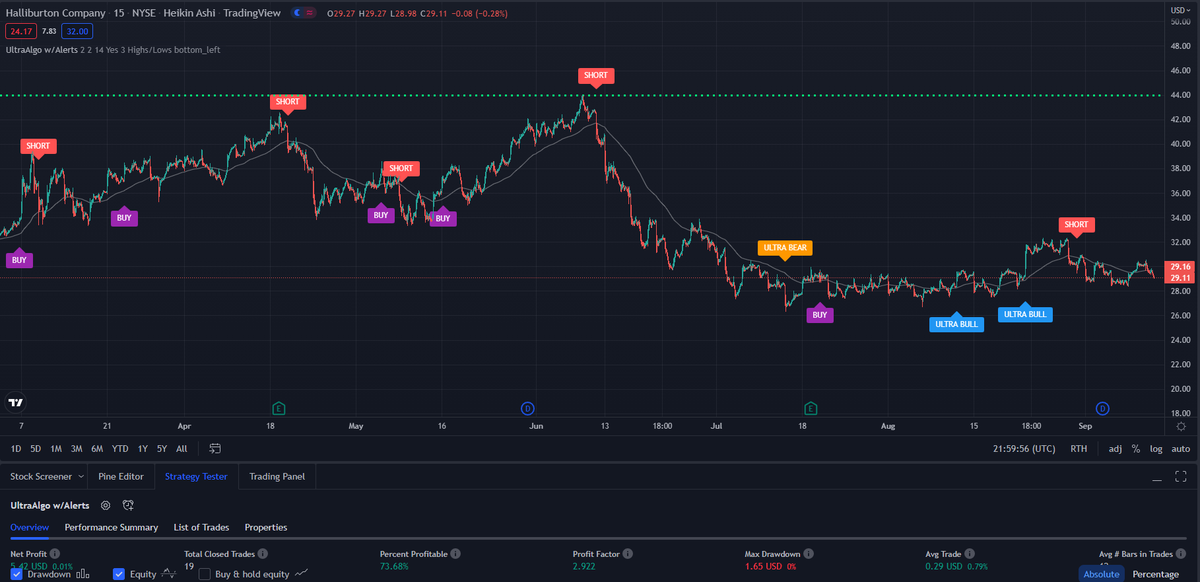Switch to Performance Summary tab
Screen dimensions: 1200x582
click(x=111, y=527)
